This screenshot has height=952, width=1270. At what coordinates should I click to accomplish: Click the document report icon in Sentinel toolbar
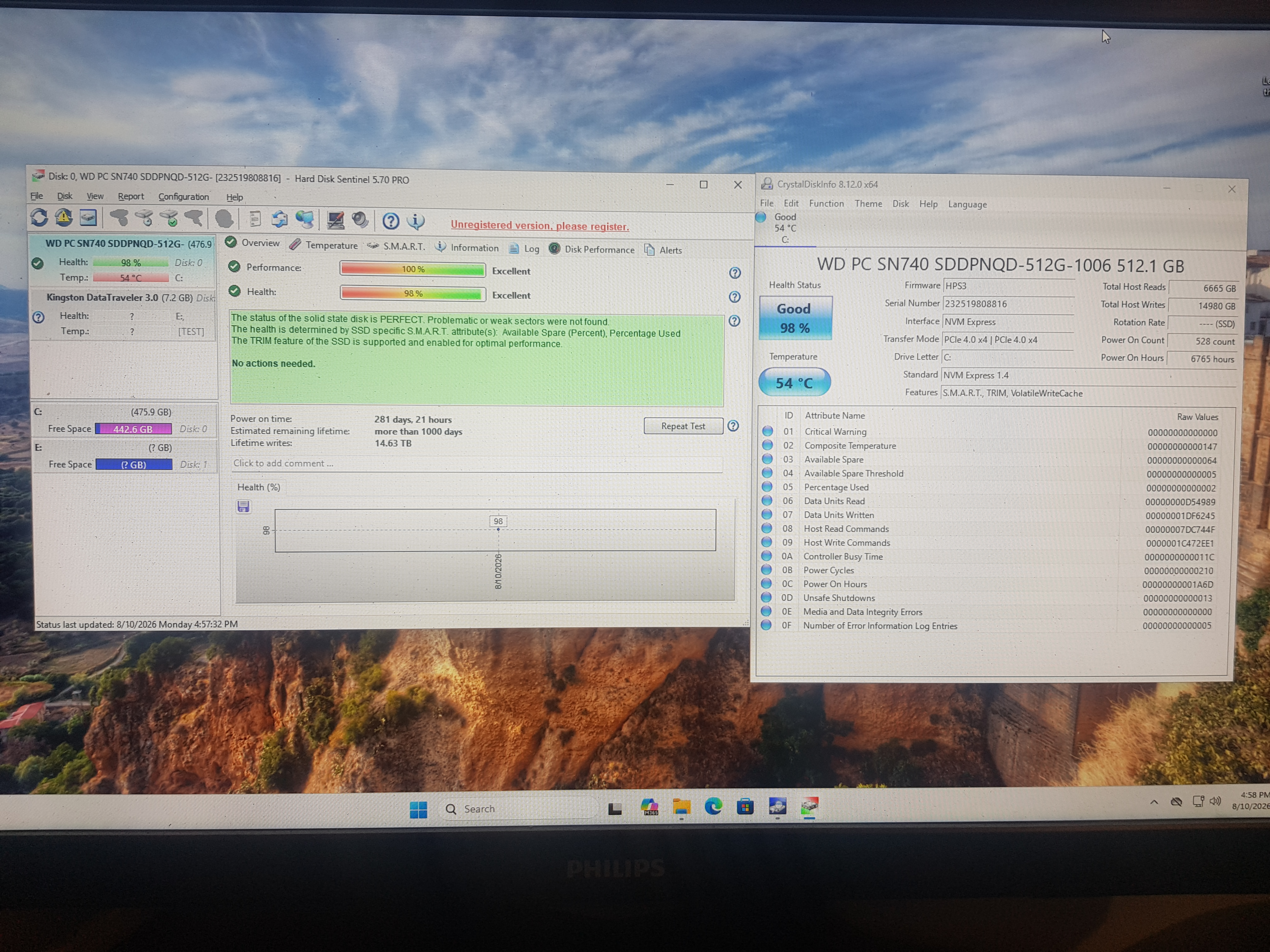point(255,218)
